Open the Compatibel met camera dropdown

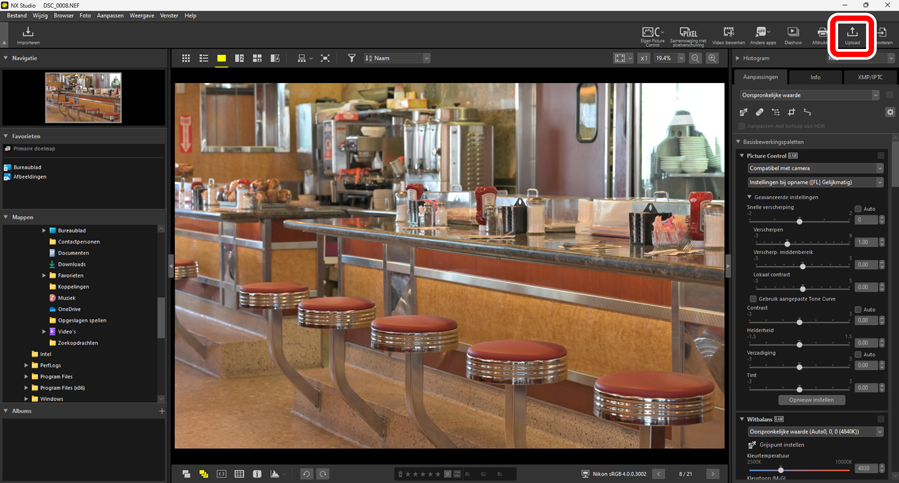point(815,168)
